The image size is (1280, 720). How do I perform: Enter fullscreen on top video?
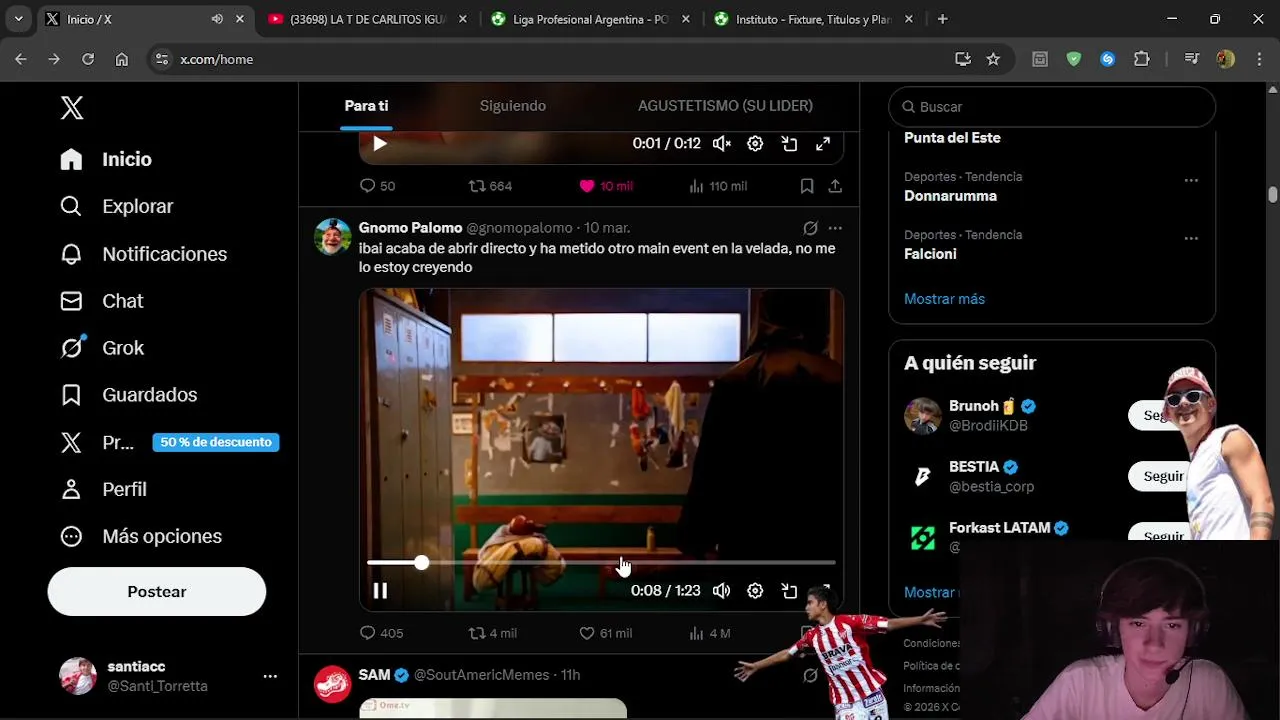(823, 144)
